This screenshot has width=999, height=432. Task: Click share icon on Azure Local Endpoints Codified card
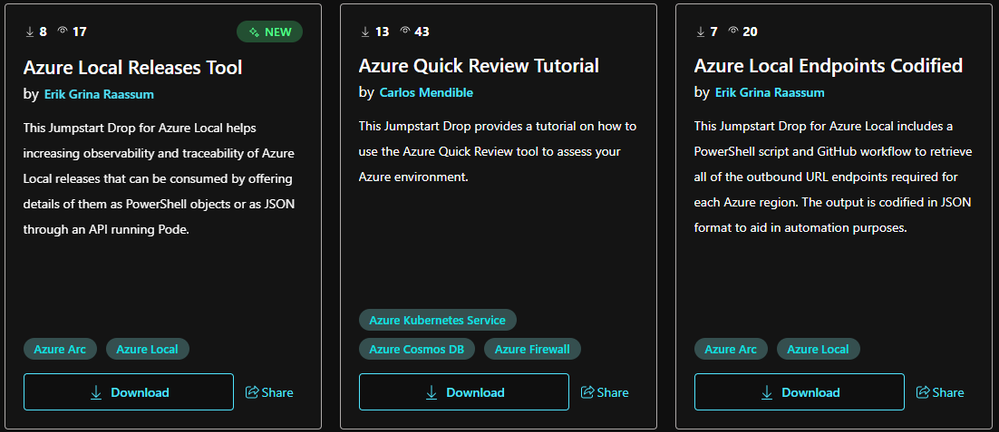pos(923,392)
